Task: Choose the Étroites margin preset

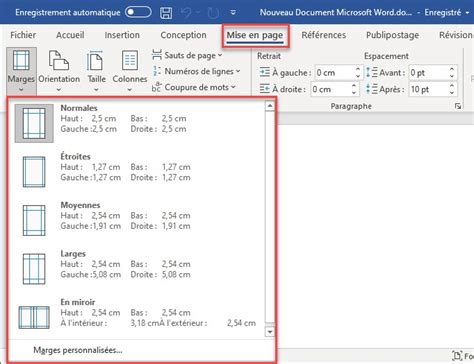Action: coord(137,172)
